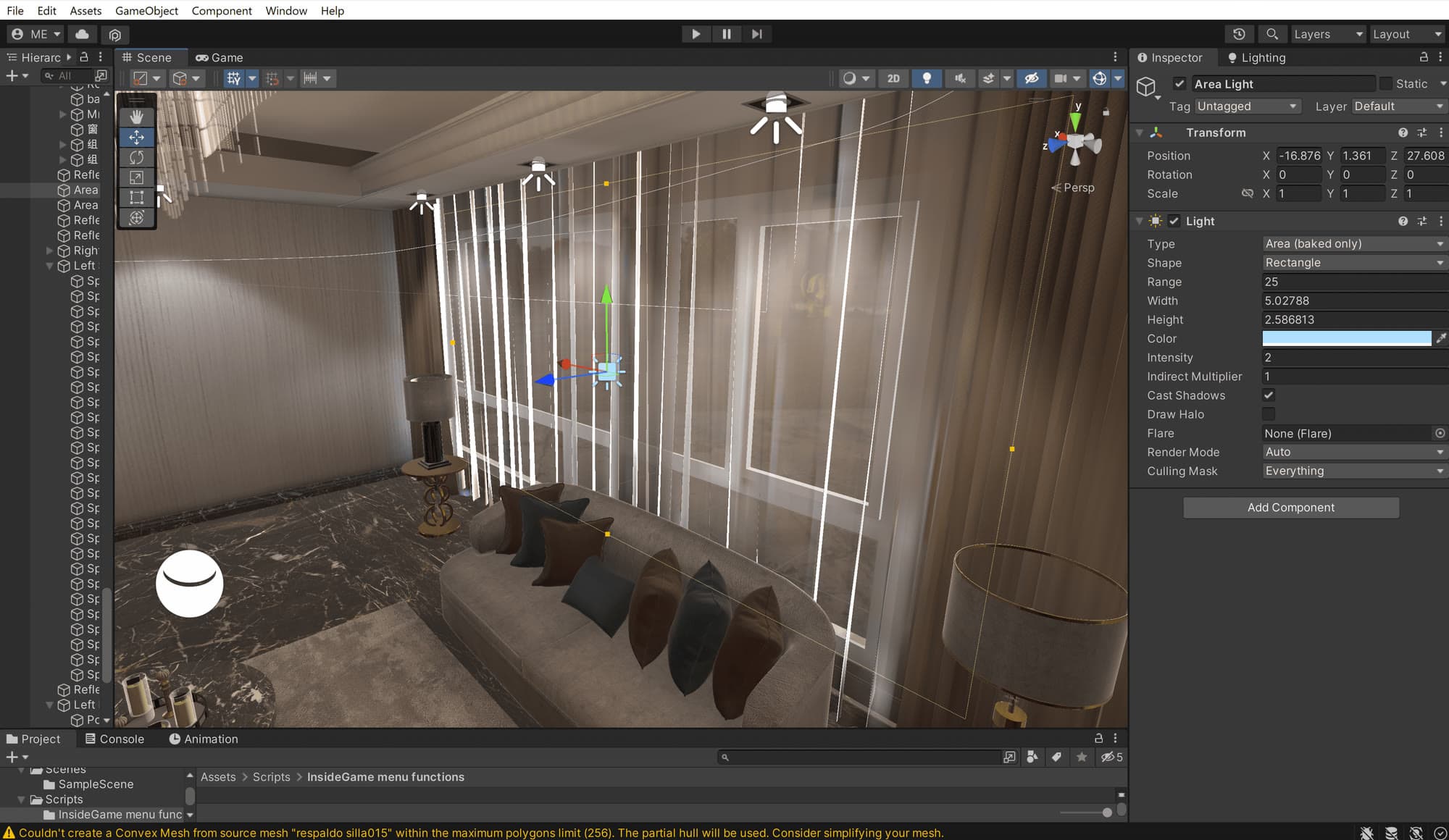Select the combined Transform tool

[x=136, y=217]
